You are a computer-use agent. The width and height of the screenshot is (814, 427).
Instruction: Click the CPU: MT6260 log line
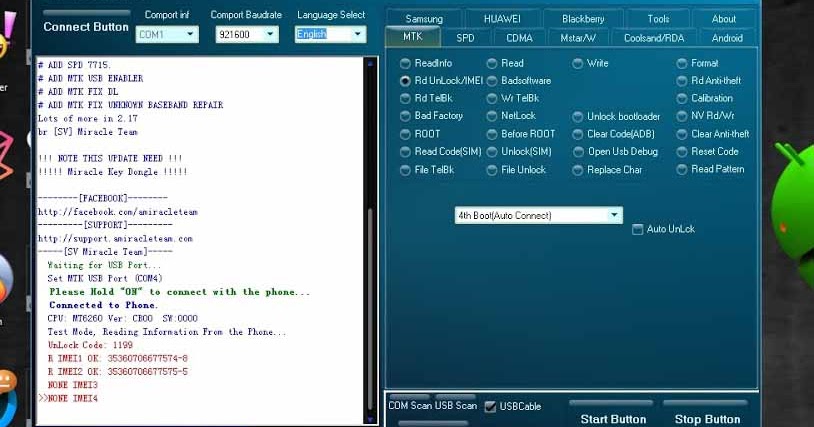point(123,319)
